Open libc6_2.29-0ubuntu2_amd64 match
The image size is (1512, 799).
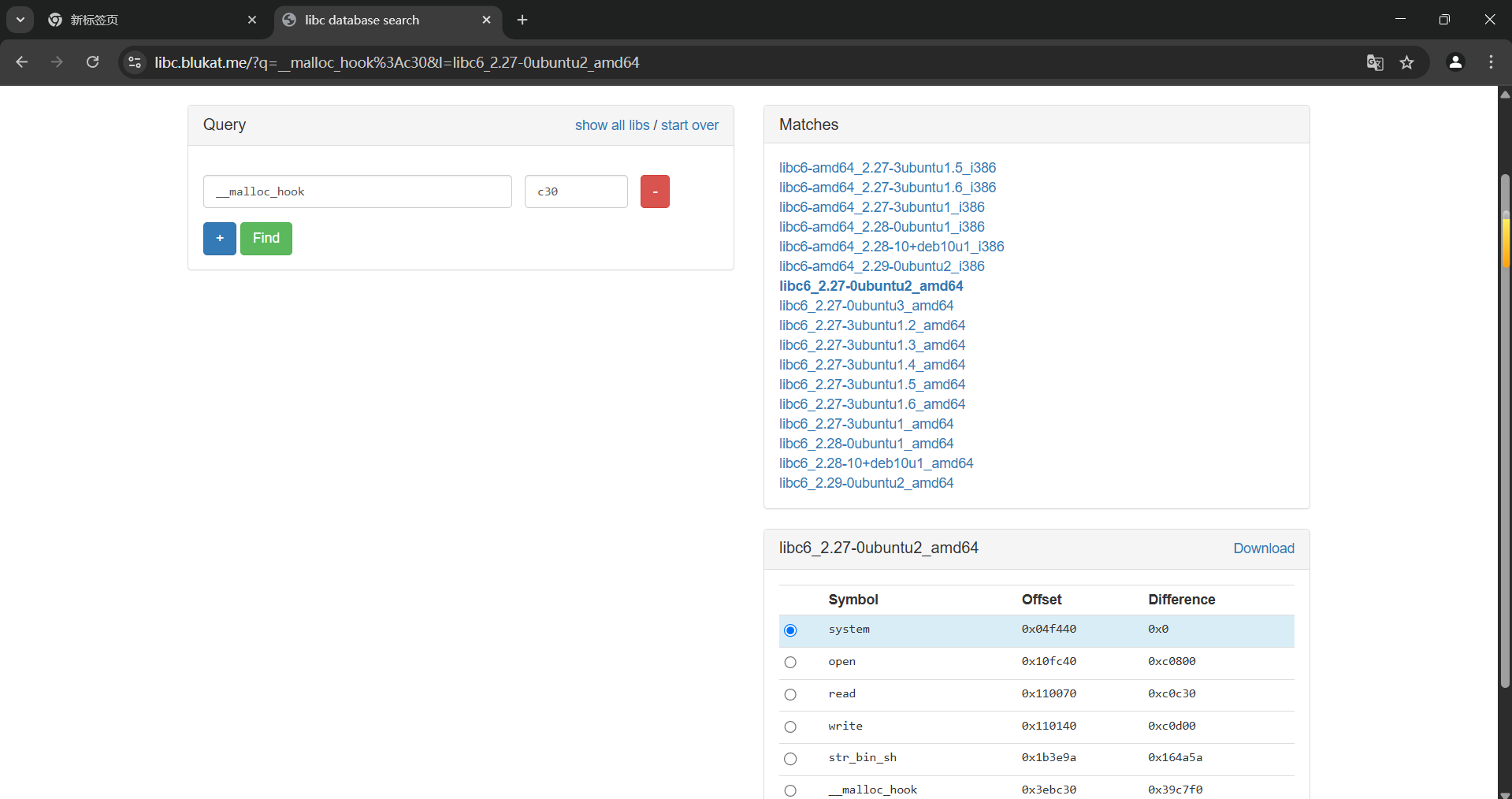pyautogui.click(x=866, y=483)
